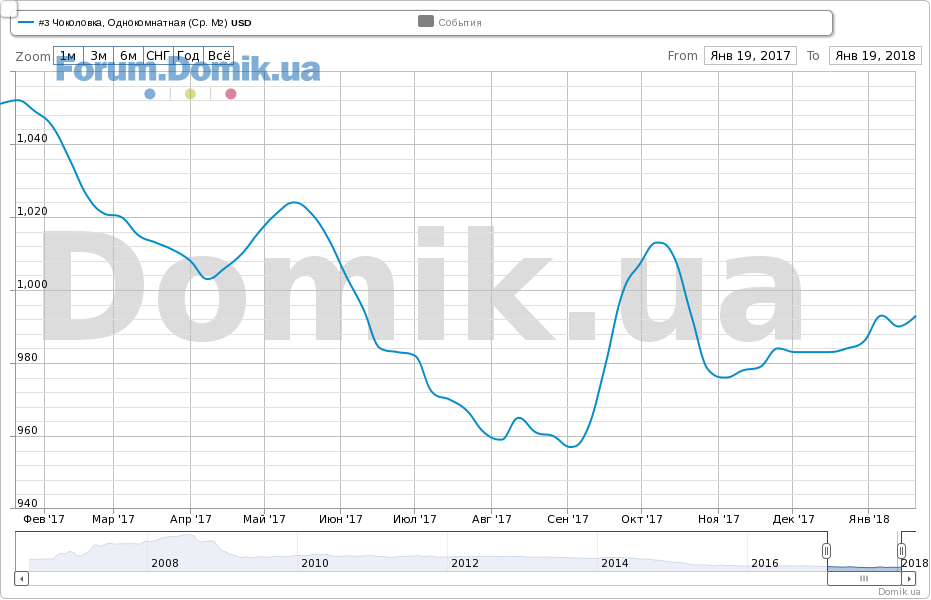The width and height of the screenshot is (931, 600).
Task: Click the 960 y-axis label
Action: (x=27, y=430)
